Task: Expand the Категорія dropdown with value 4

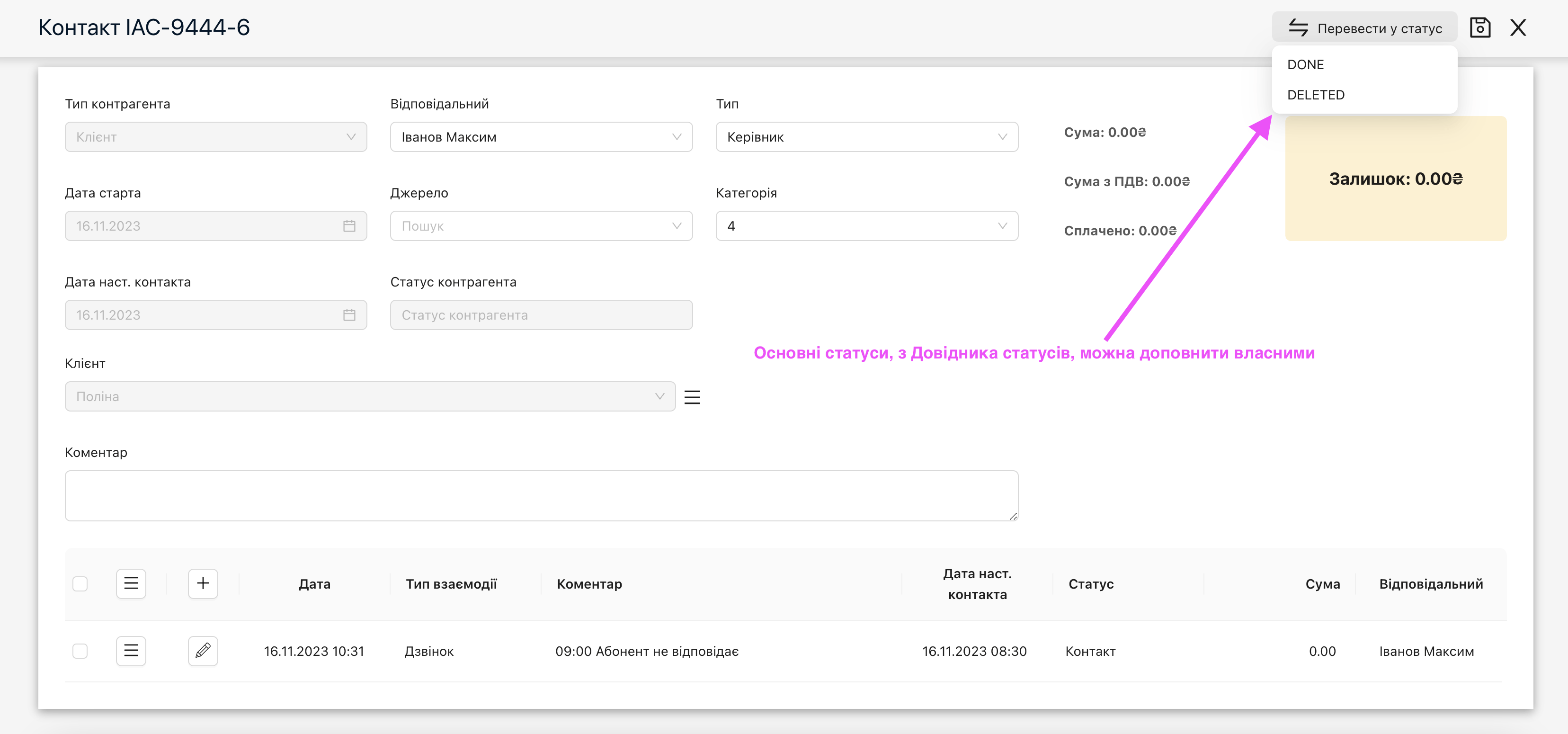Action: 866,226
